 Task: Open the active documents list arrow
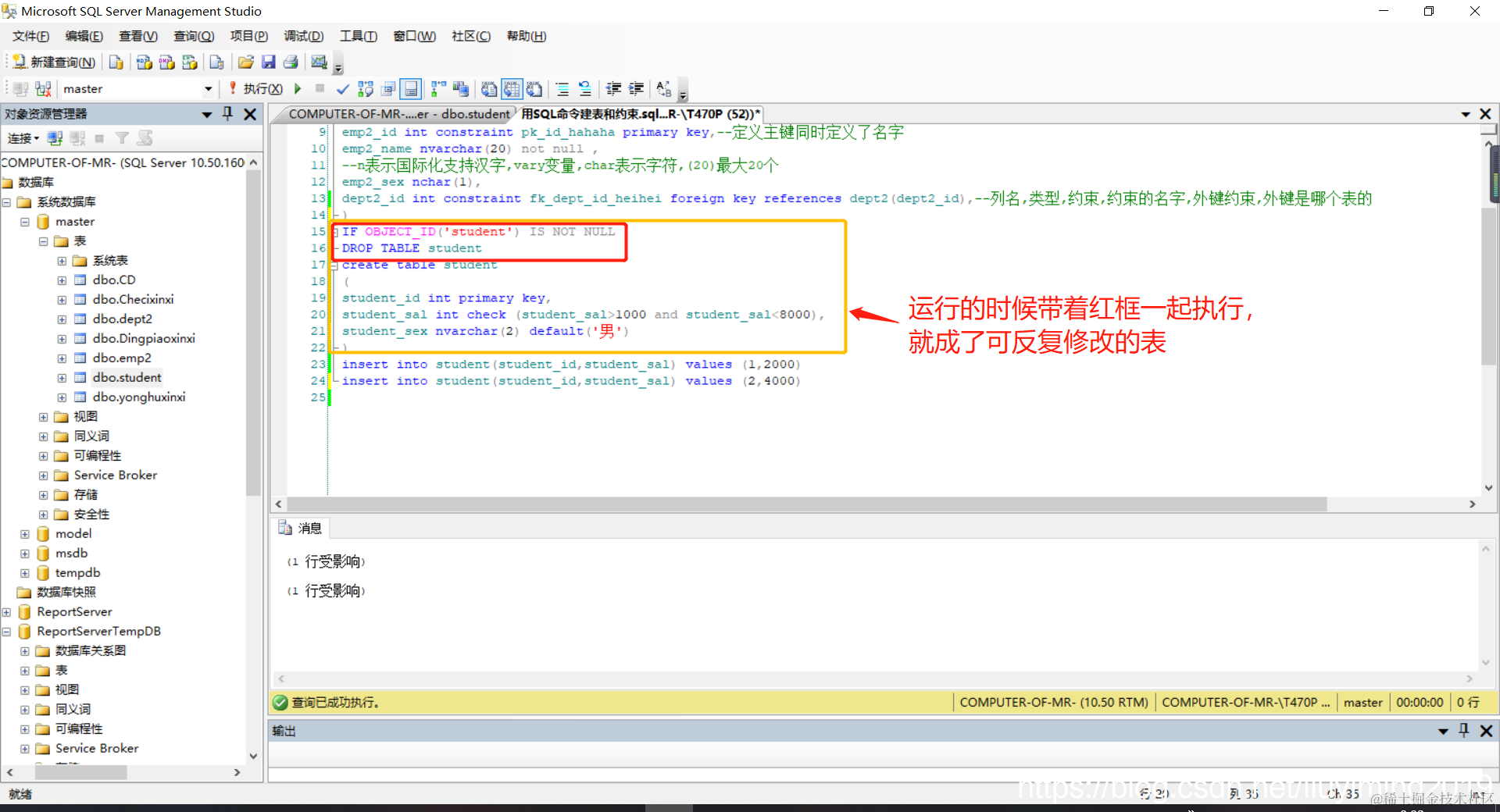coord(1466,114)
